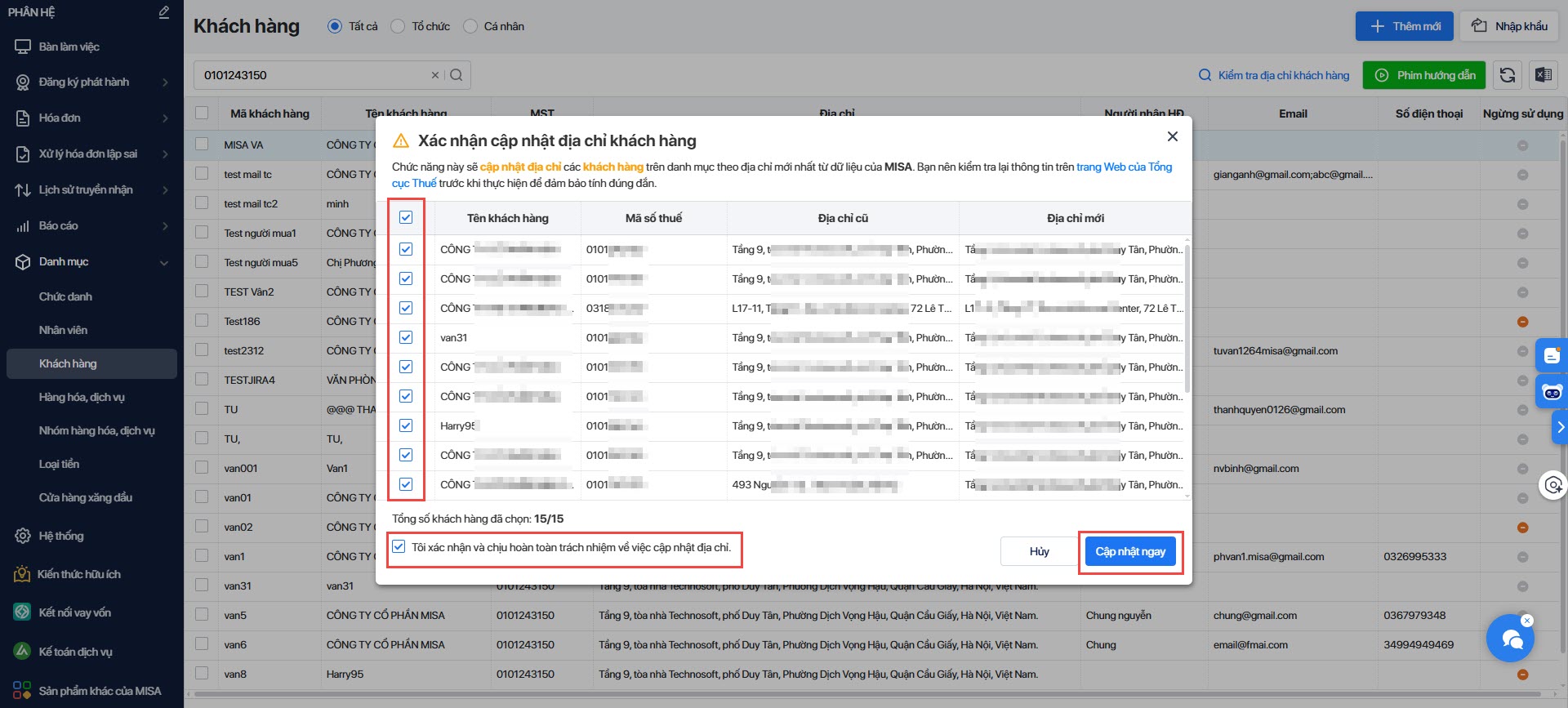1568x708 pixels.
Task: Tick the select-all checkbox in customer table header
Action: (x=202, y=114)
